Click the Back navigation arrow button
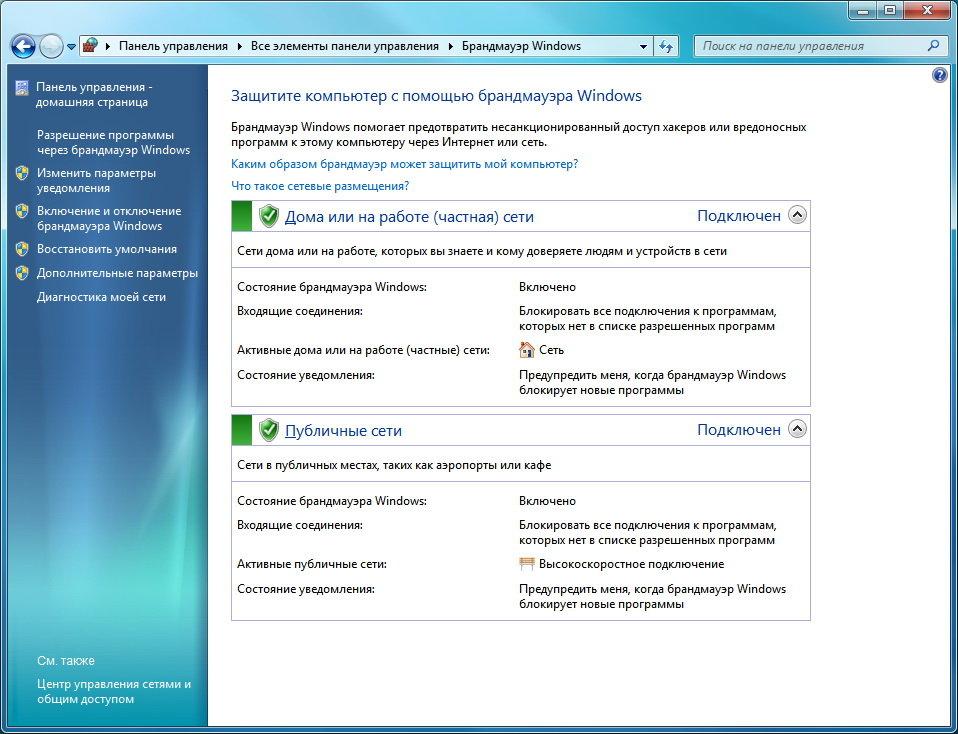The height and width of the screenshot is (734, 958). pyautogui.click(x=23, y=46)
